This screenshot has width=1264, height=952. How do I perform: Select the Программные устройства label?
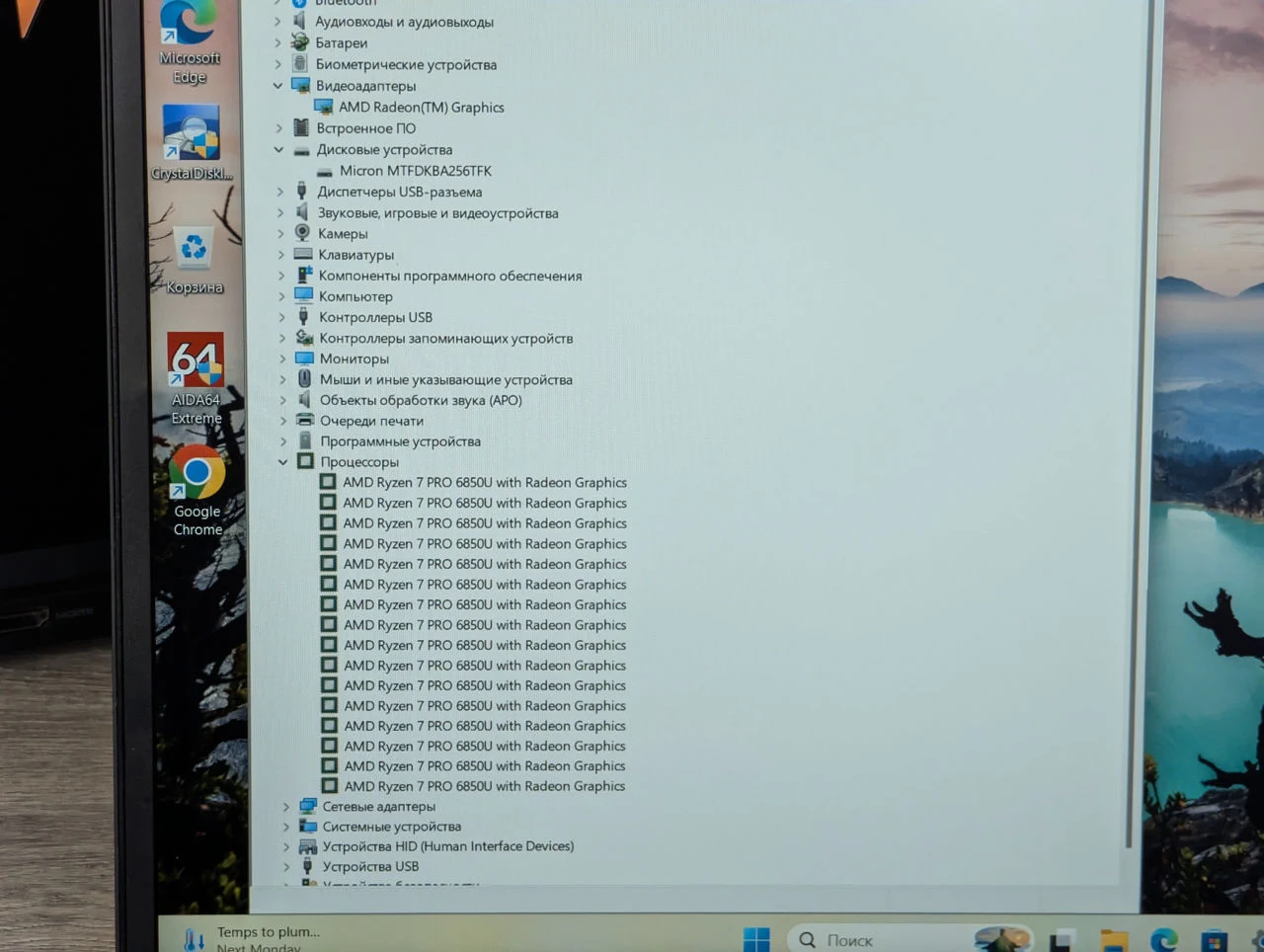[x=400, y=441]
